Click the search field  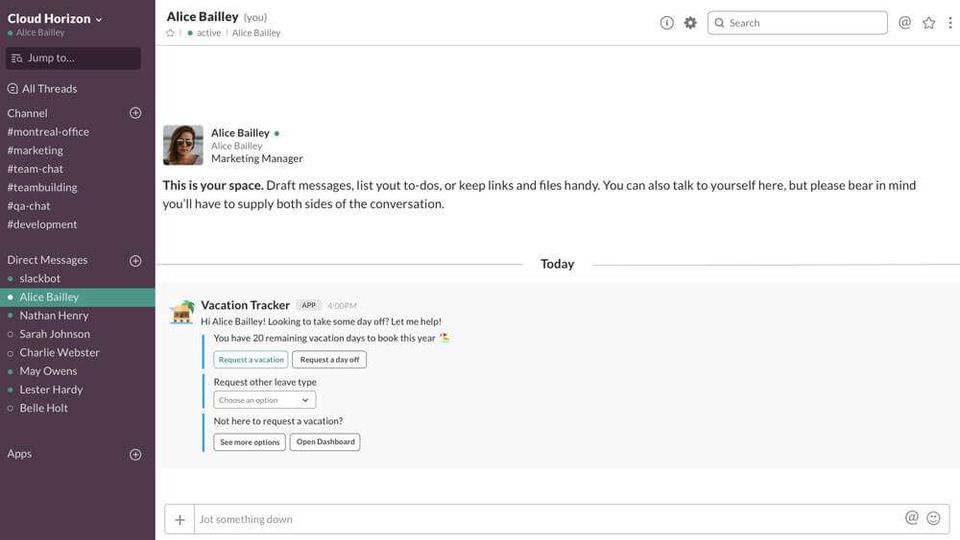798,23
